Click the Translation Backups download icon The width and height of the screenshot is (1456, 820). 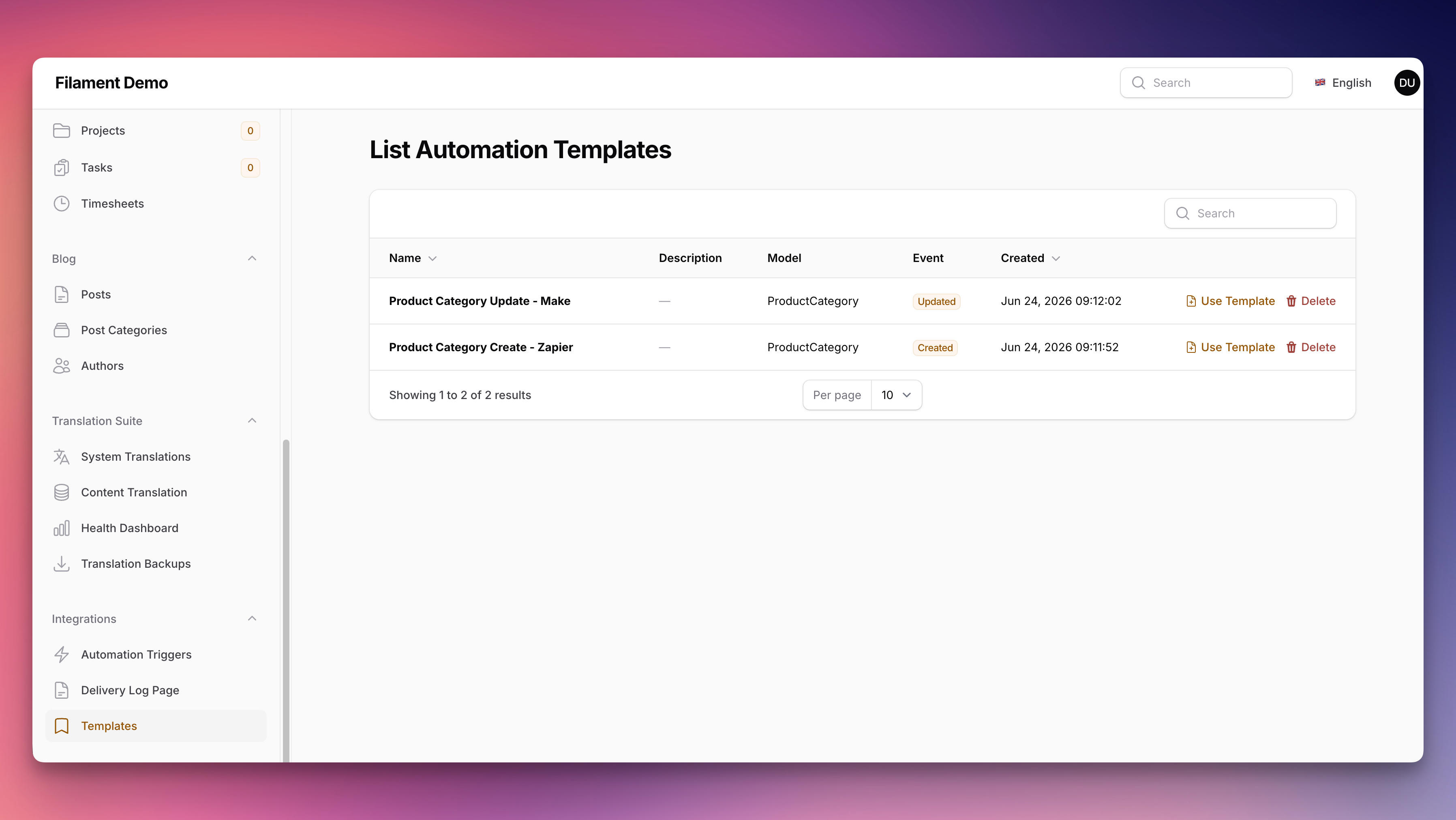click(x=61, y=564)
